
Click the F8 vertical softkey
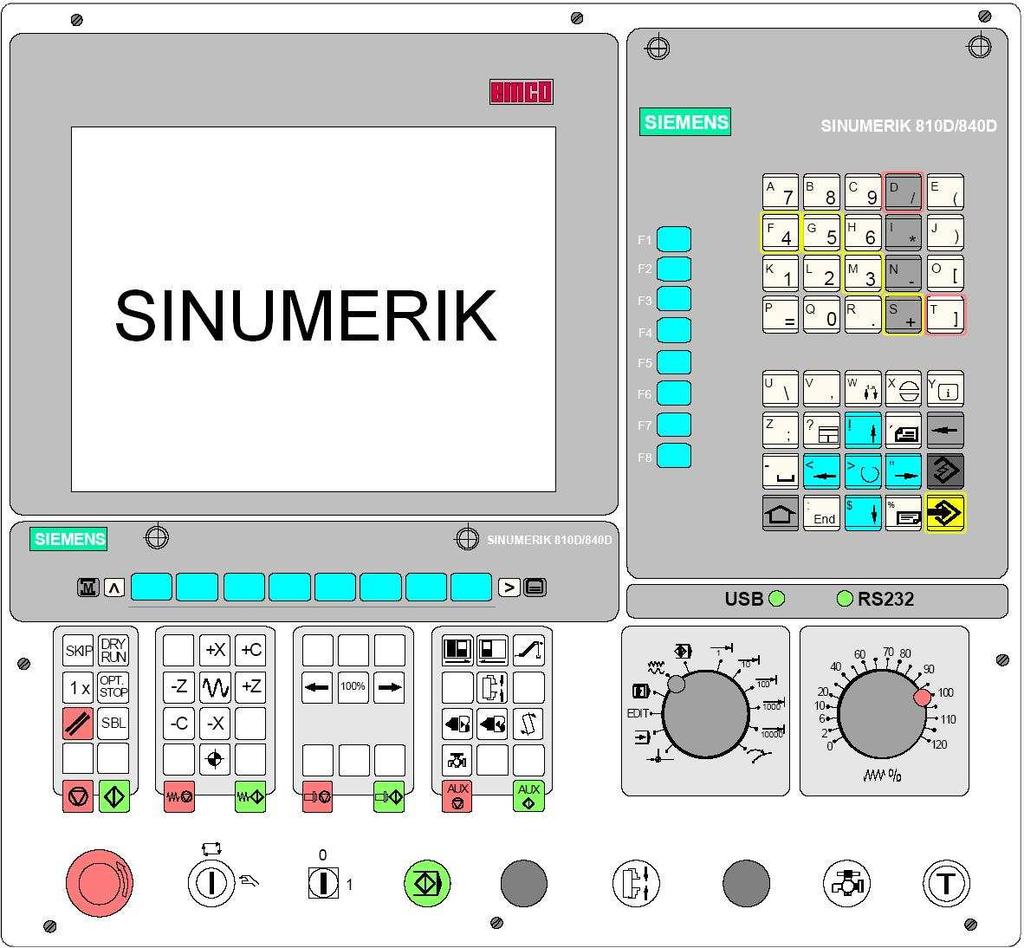[x=673, y=455]
